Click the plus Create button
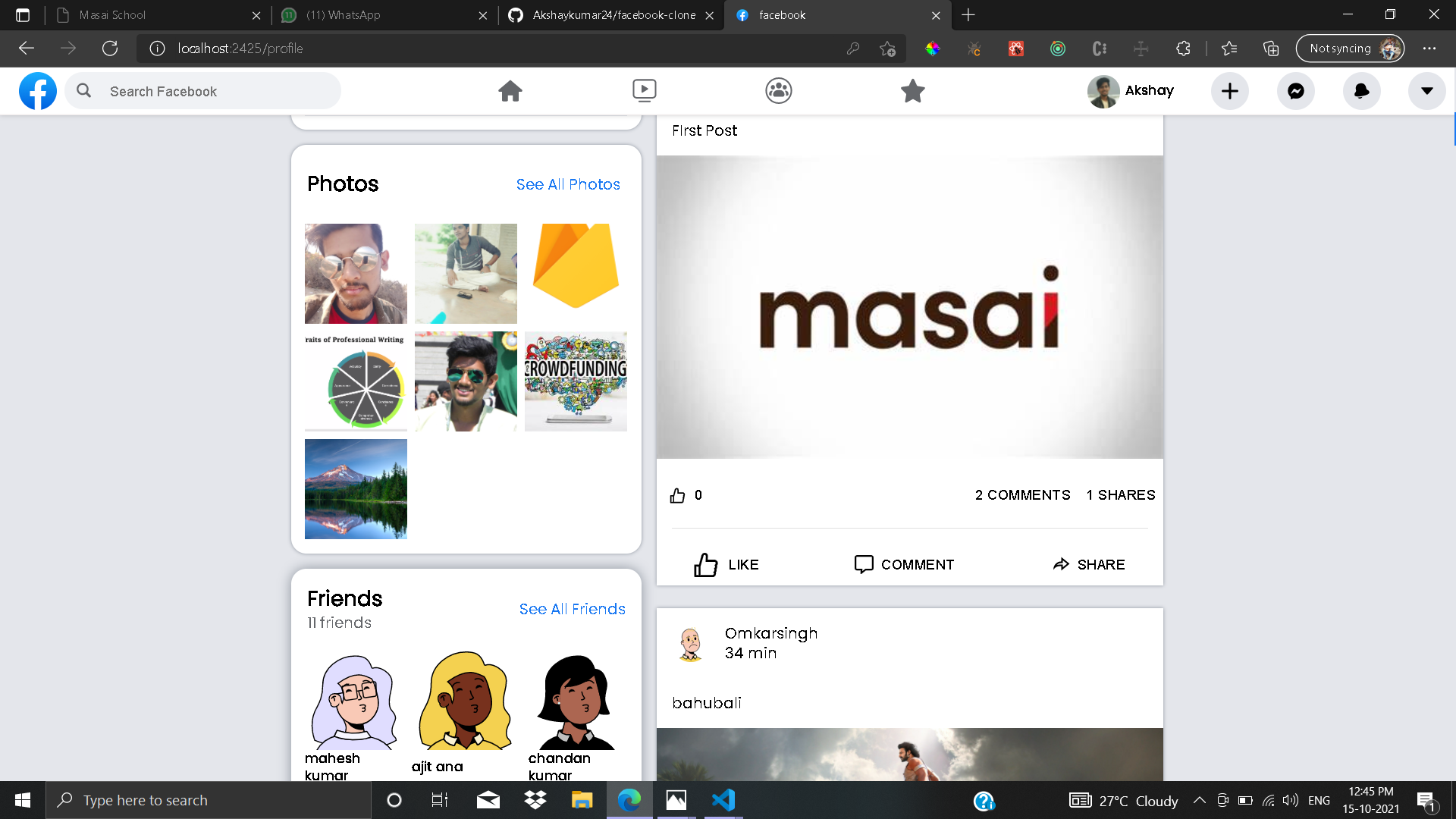This screenshot has width=1456, height=819. [1229, 91]
